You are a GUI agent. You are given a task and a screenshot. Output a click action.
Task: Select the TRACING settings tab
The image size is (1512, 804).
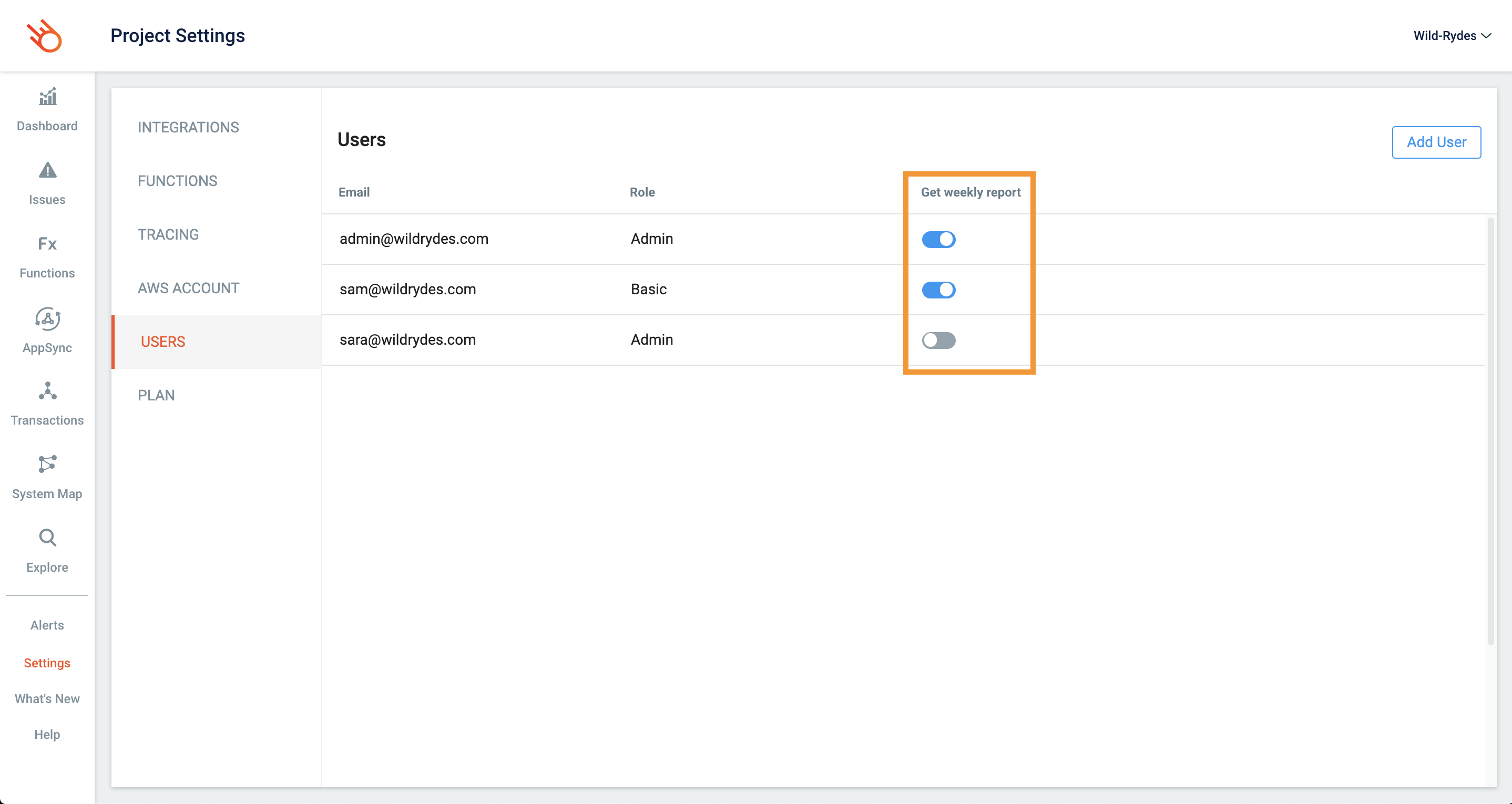coord(168,235)
